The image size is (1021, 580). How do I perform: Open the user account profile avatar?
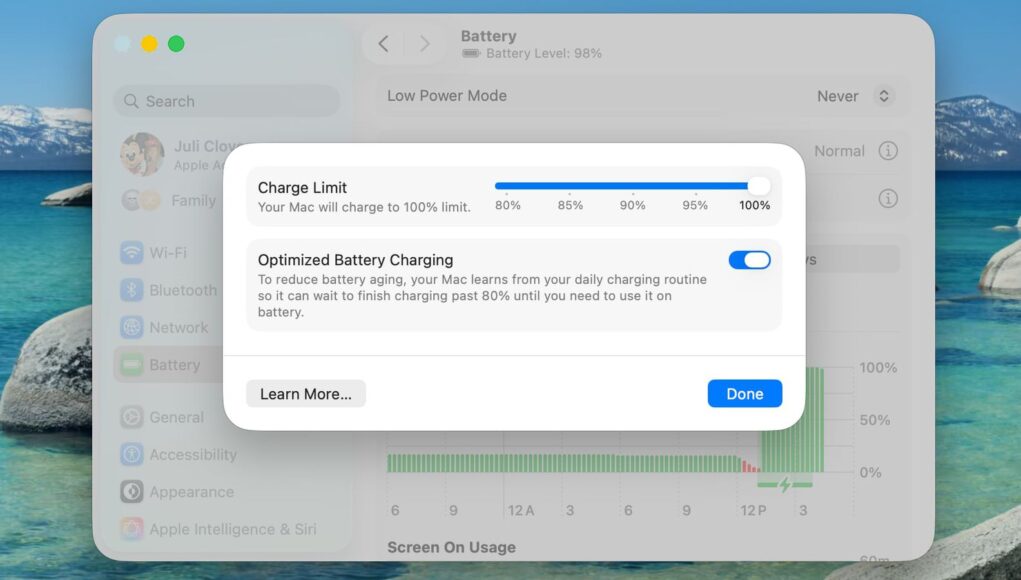pyautogui.click(x=142, y=155)
